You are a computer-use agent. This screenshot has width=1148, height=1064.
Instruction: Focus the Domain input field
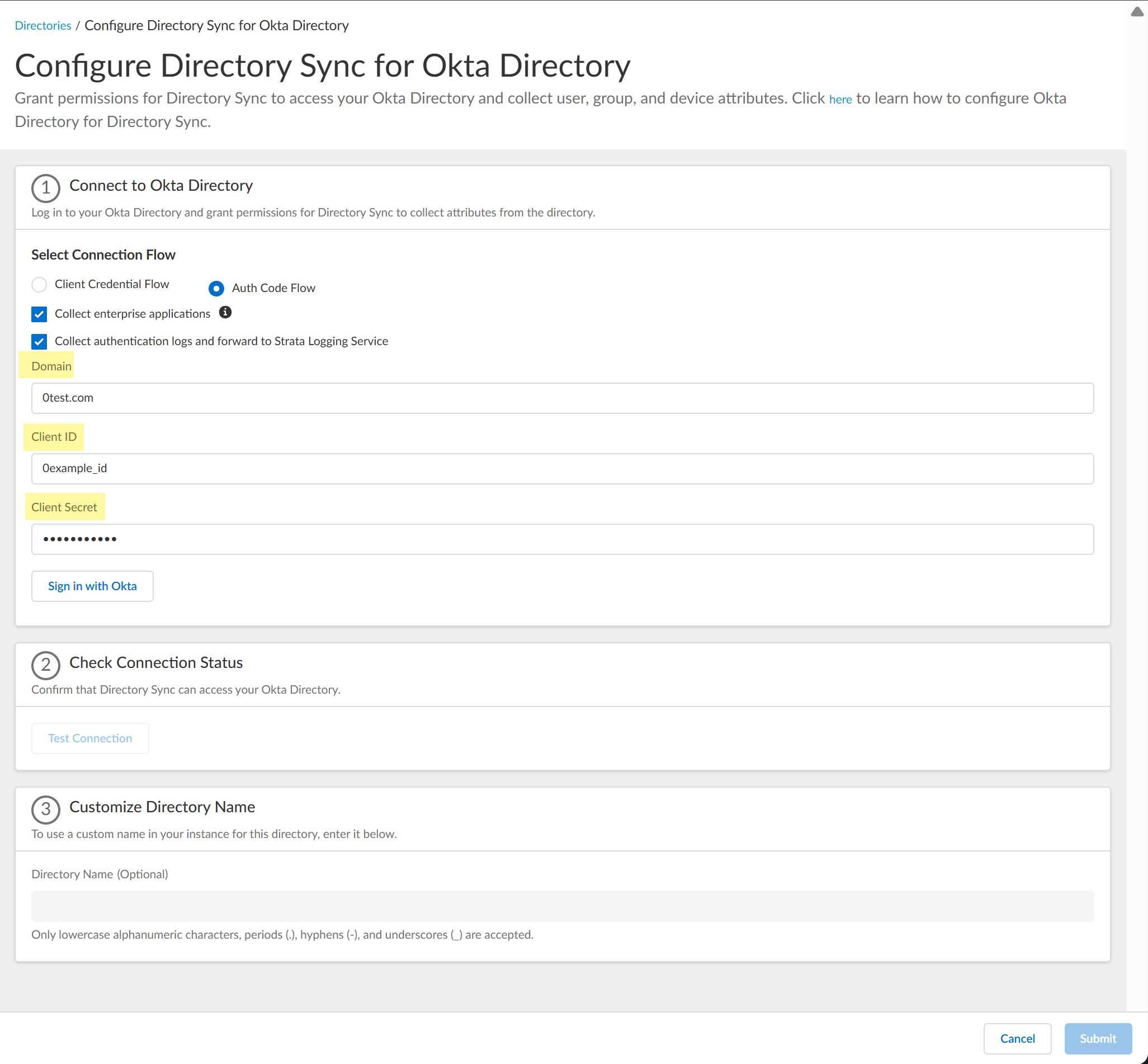click(561, 398)
